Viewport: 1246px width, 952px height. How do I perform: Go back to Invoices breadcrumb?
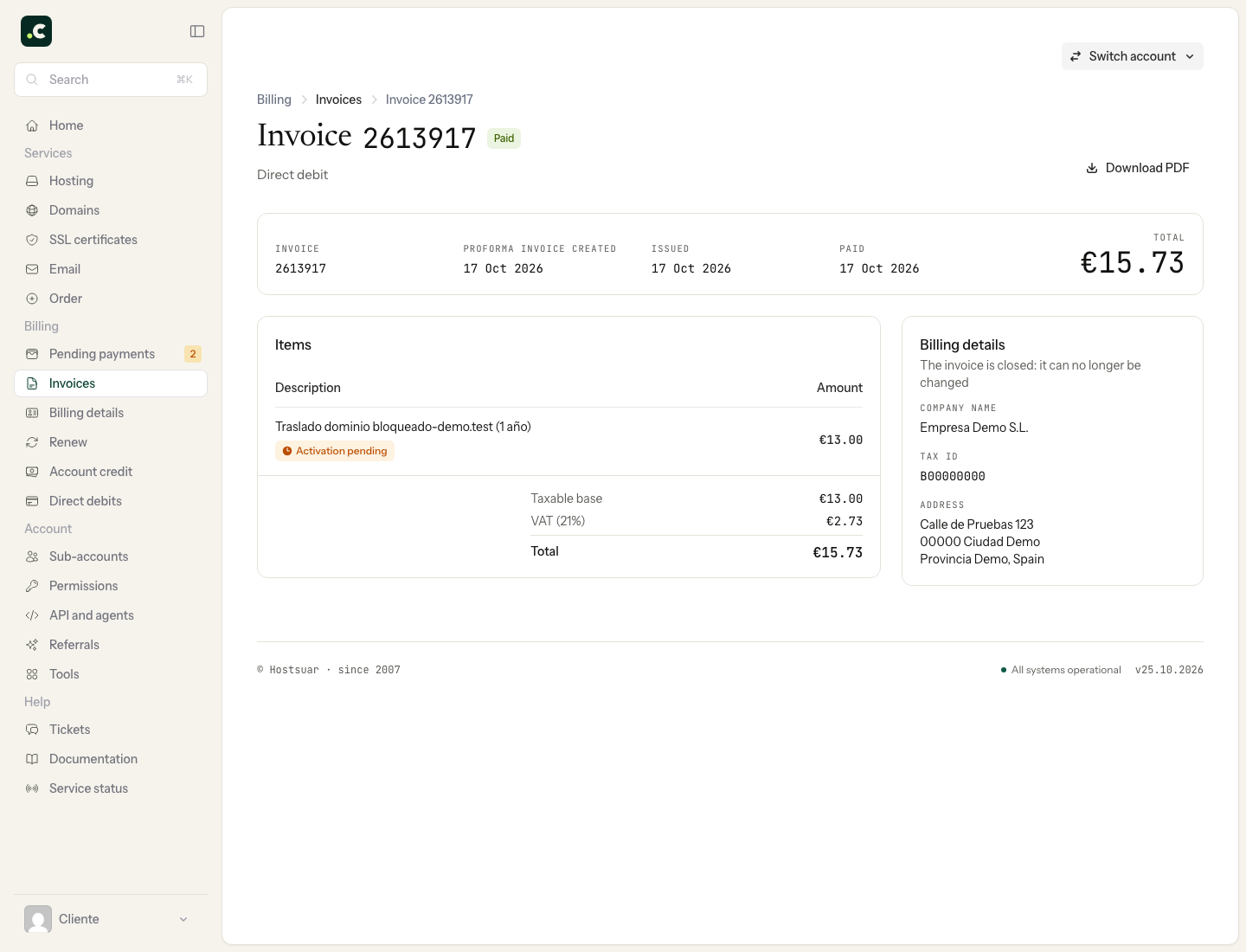pyautogui.click(x=338, y=100)
